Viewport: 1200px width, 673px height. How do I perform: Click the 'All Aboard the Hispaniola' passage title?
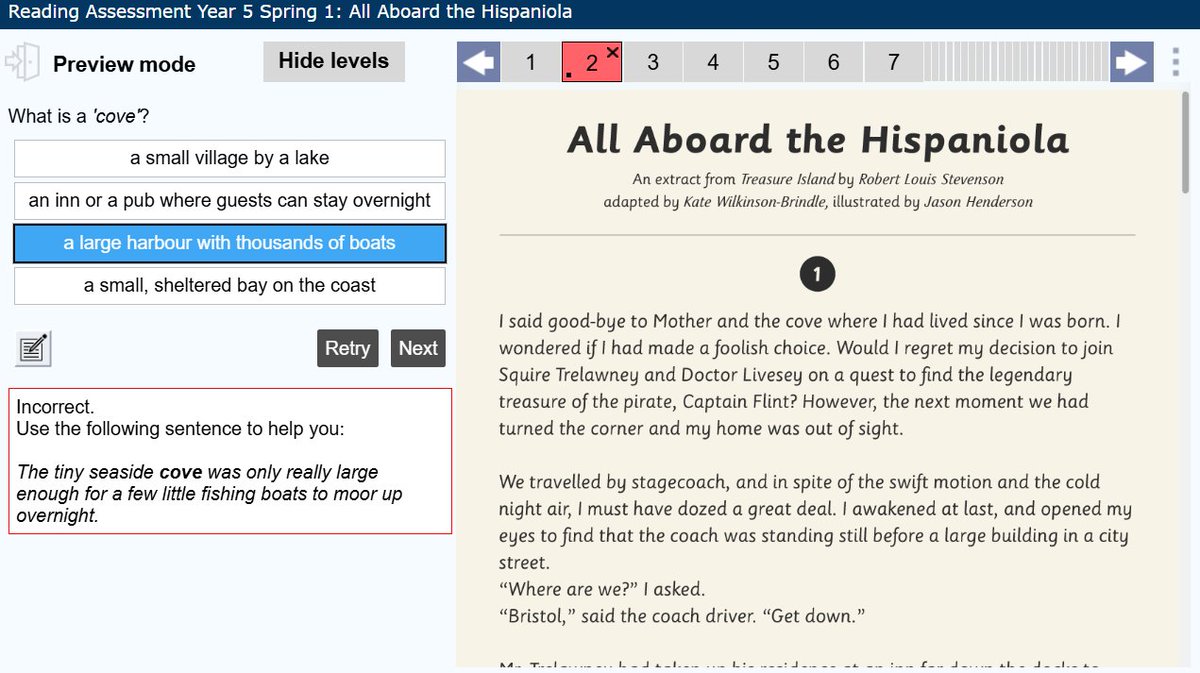(817, 140)
